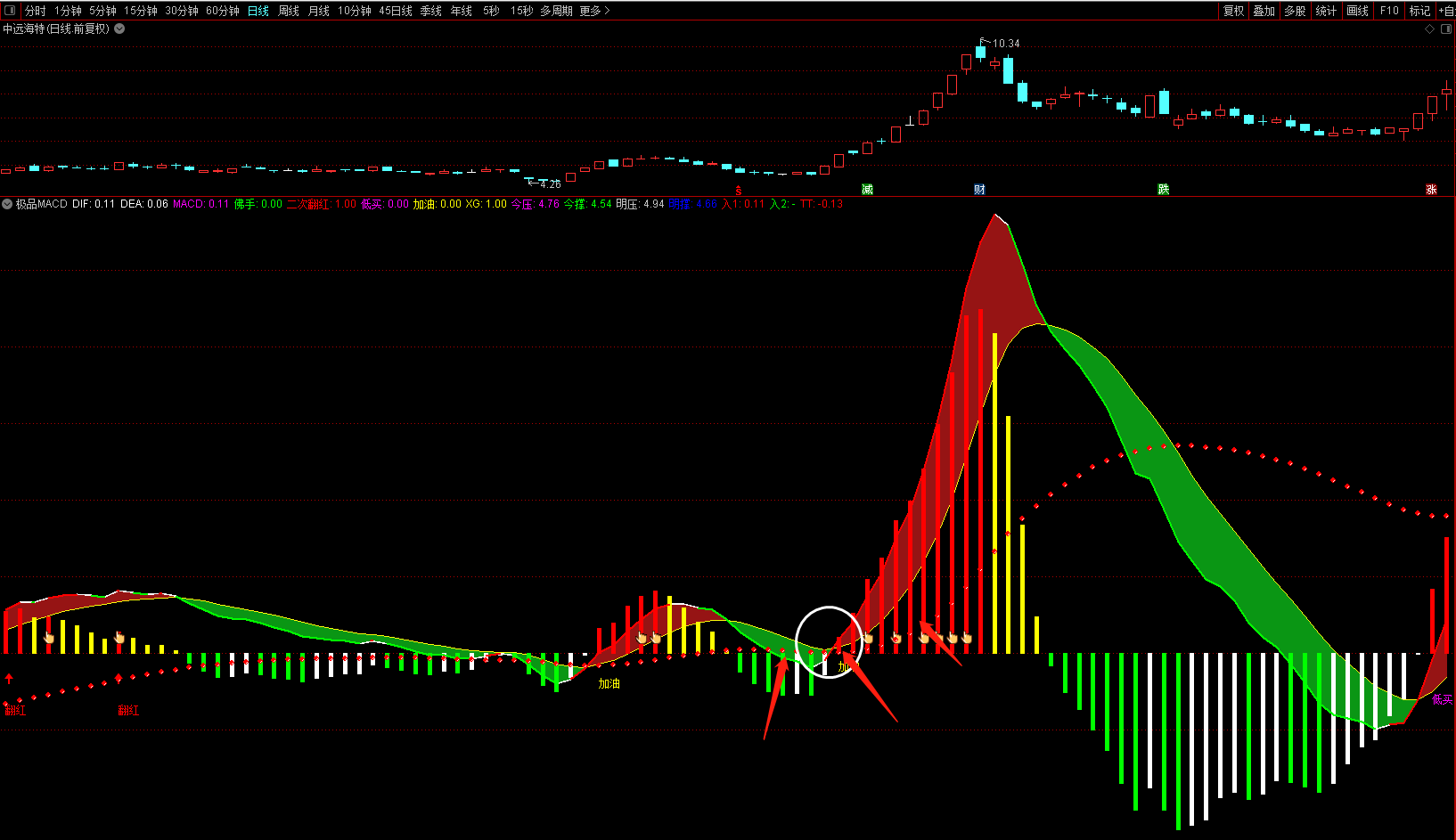Screen dimensions: 1456x840
Task: Click the 标记 mark button
Action: click(1419, 11)
